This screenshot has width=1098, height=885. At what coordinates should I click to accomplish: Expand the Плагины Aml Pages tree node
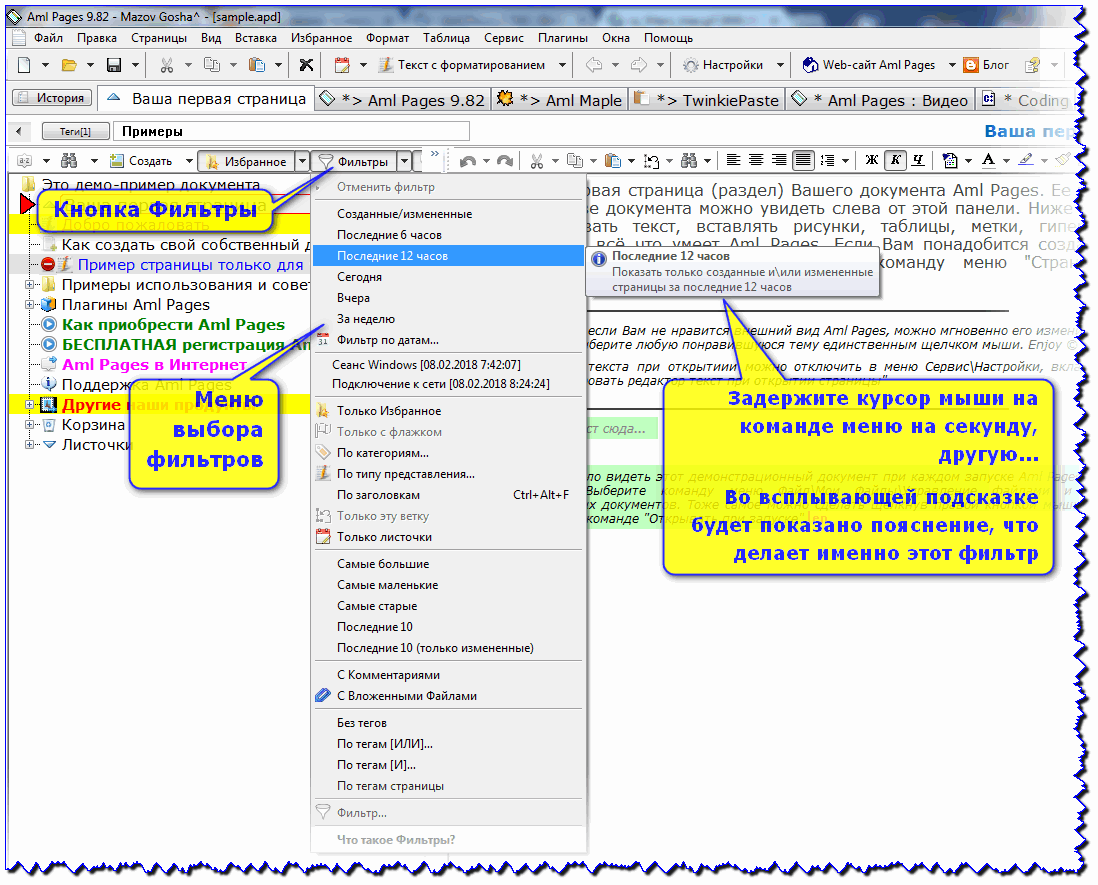[29, 305]
